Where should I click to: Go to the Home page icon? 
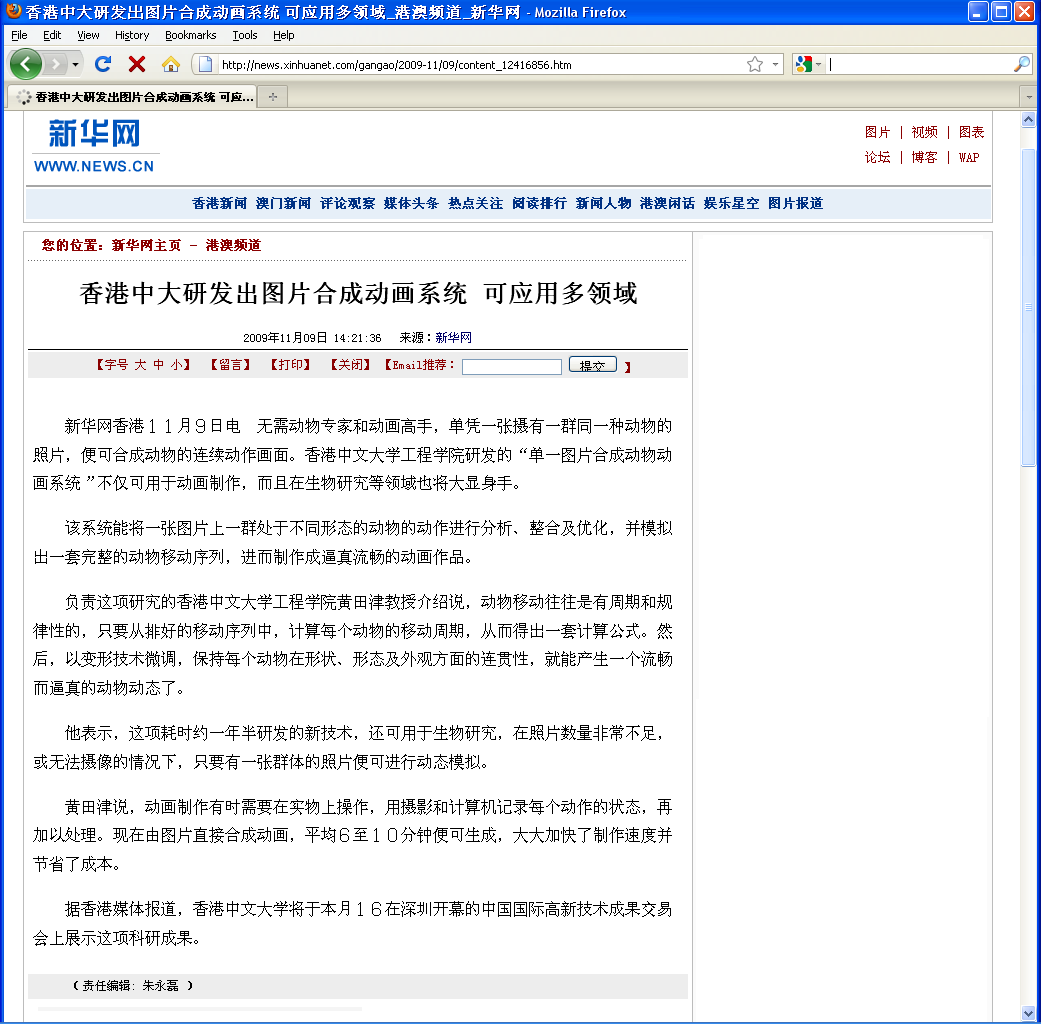[171, 64]
